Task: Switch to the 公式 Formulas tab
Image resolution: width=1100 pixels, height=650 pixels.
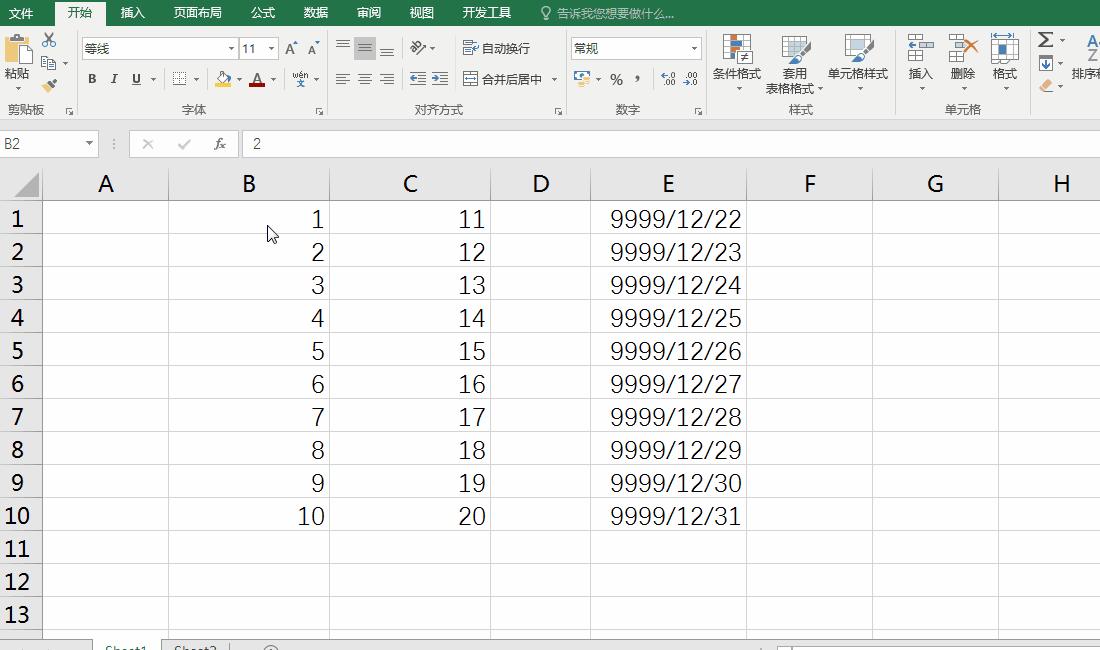Action: (262, 13)
